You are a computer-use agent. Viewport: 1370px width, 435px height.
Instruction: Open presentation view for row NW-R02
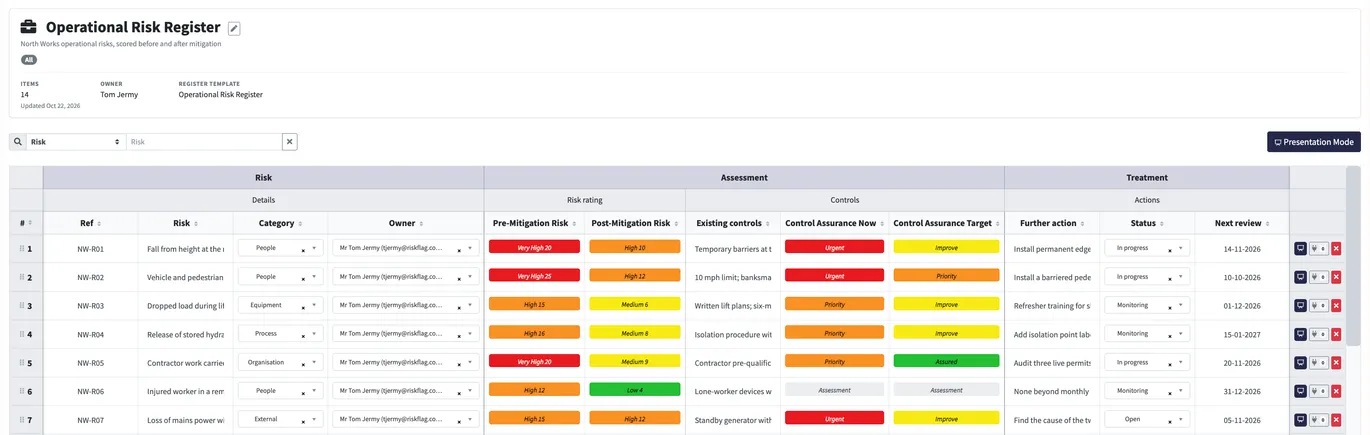point(1300,277)
